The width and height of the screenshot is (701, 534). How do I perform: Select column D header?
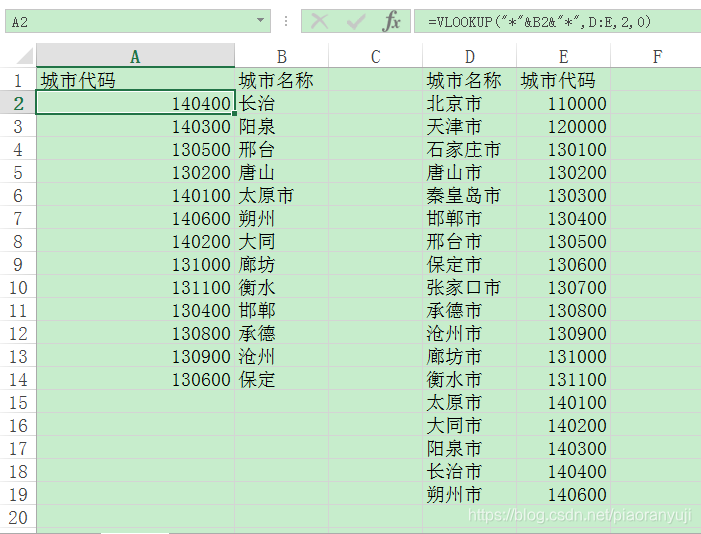click(x=469, y=56)
